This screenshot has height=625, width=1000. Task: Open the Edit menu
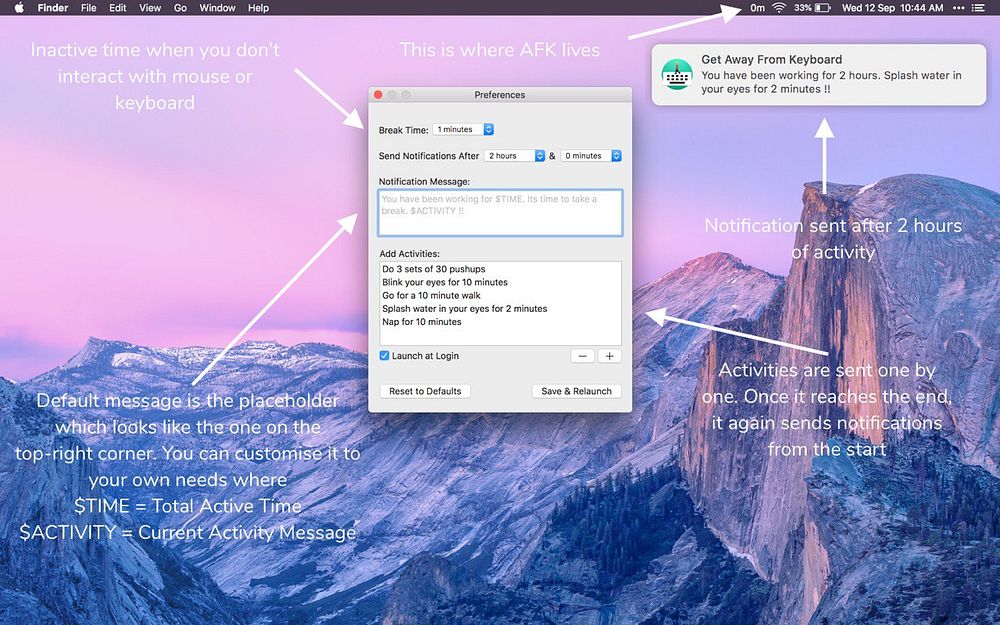point(117,8)
